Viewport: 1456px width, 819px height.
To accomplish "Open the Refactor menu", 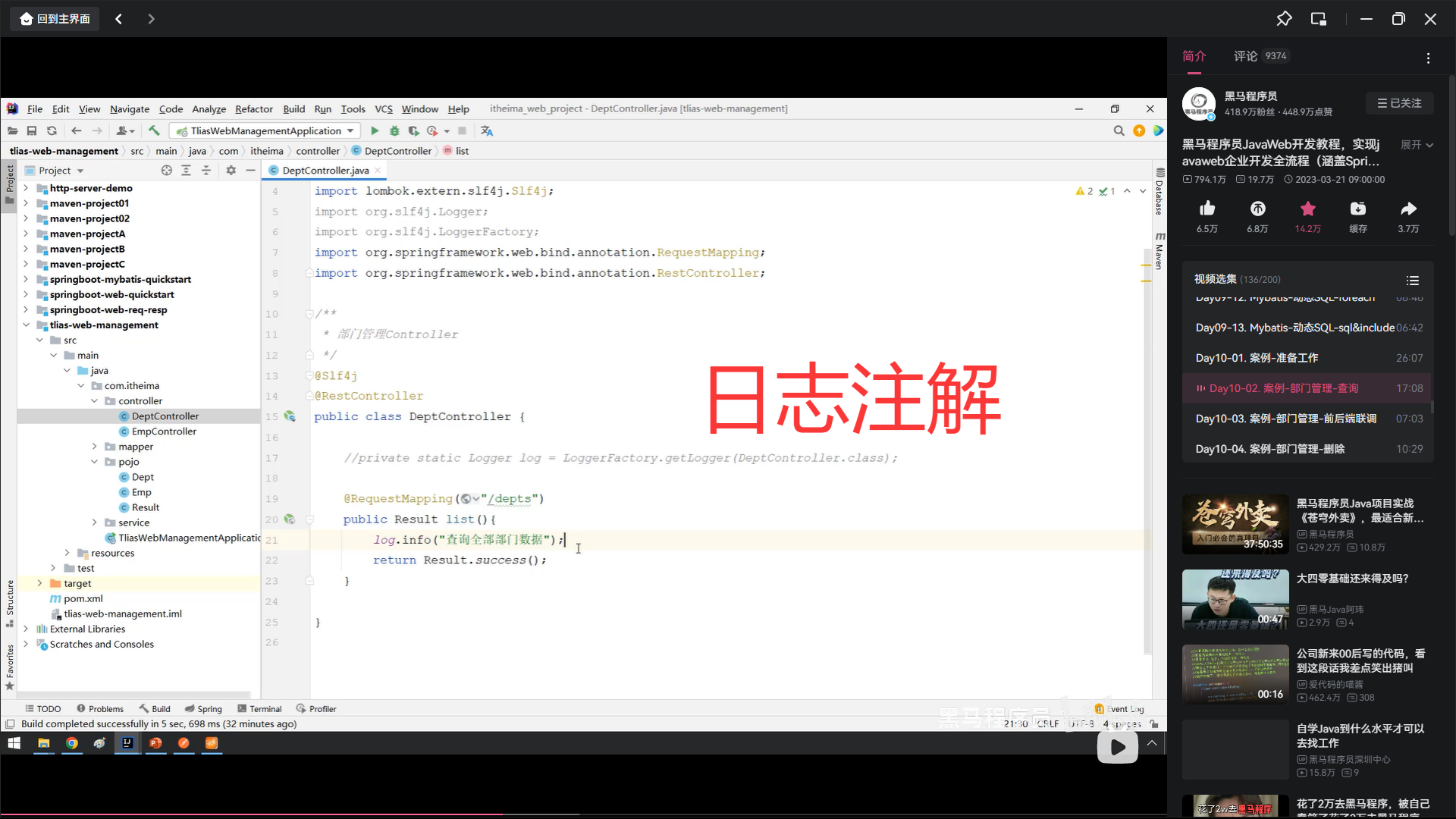I will point(253,109).
